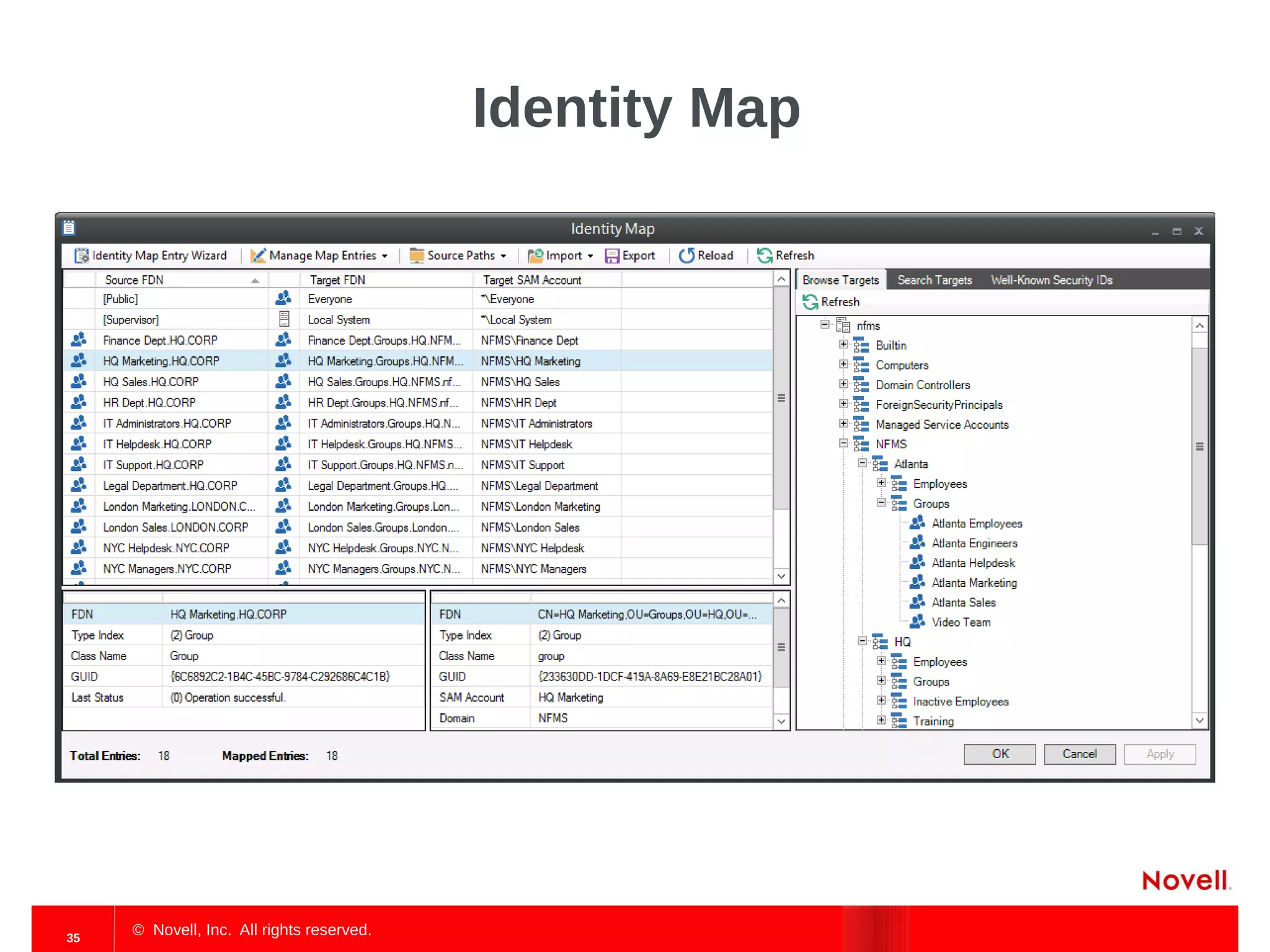This screenshot has height=952, width=1270.
Task: Click the SAM Account value HQ Marketing
Action: (x=571, y=697)
